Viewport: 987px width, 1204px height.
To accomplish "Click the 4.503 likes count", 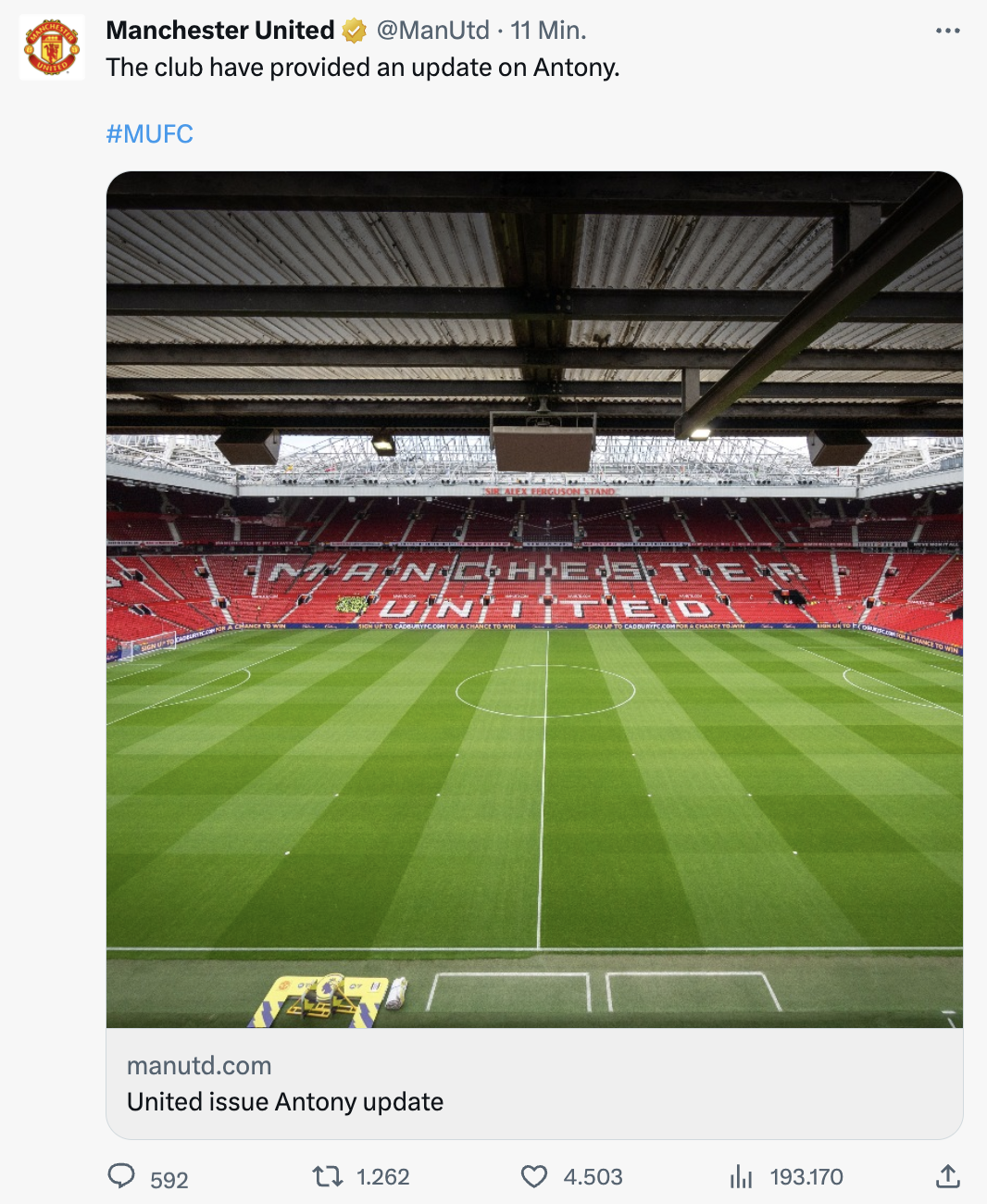I will [593, 1177].
